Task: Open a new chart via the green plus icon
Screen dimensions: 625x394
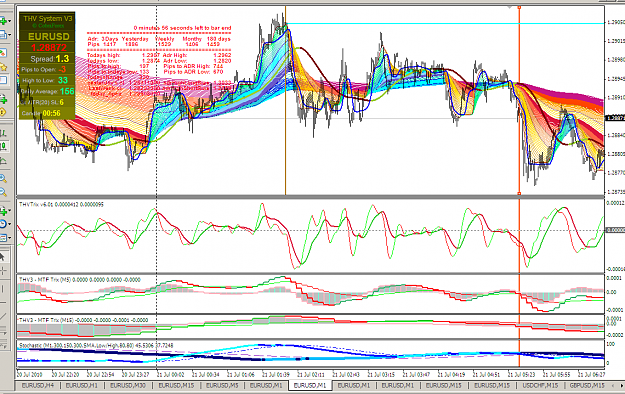Action: [x=3, y=21]
